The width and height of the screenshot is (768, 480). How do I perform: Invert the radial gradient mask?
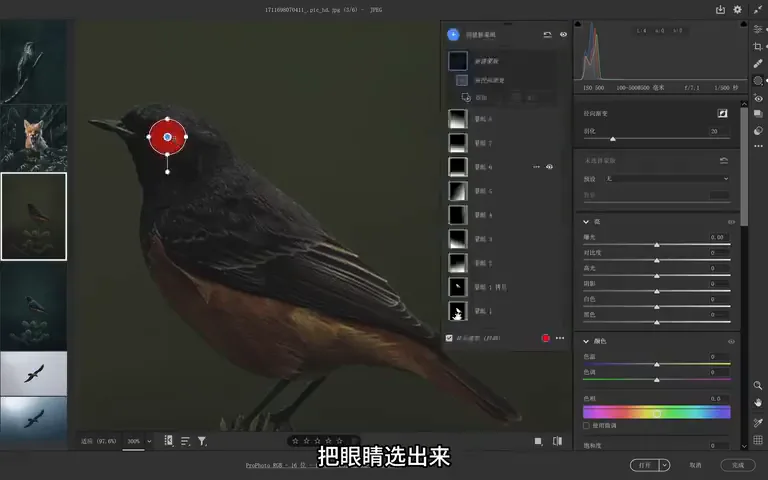click(722, 113)
